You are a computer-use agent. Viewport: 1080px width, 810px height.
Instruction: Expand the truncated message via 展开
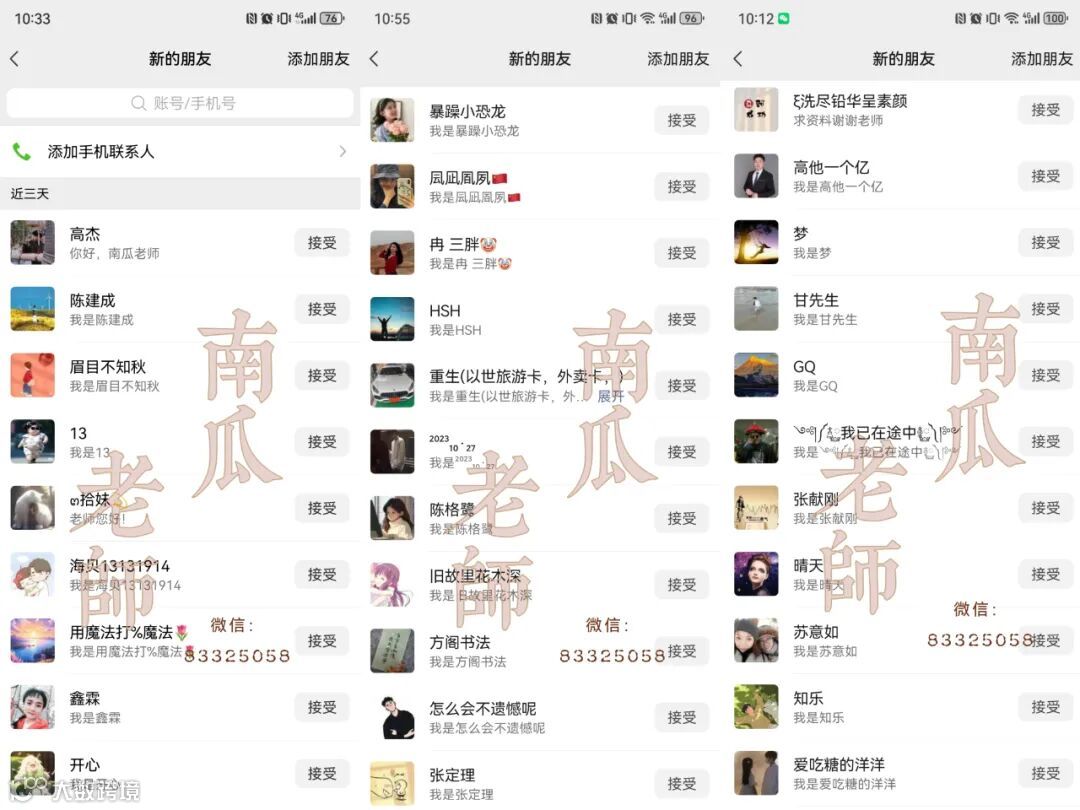pyautogui.click(x=610, y=396)
